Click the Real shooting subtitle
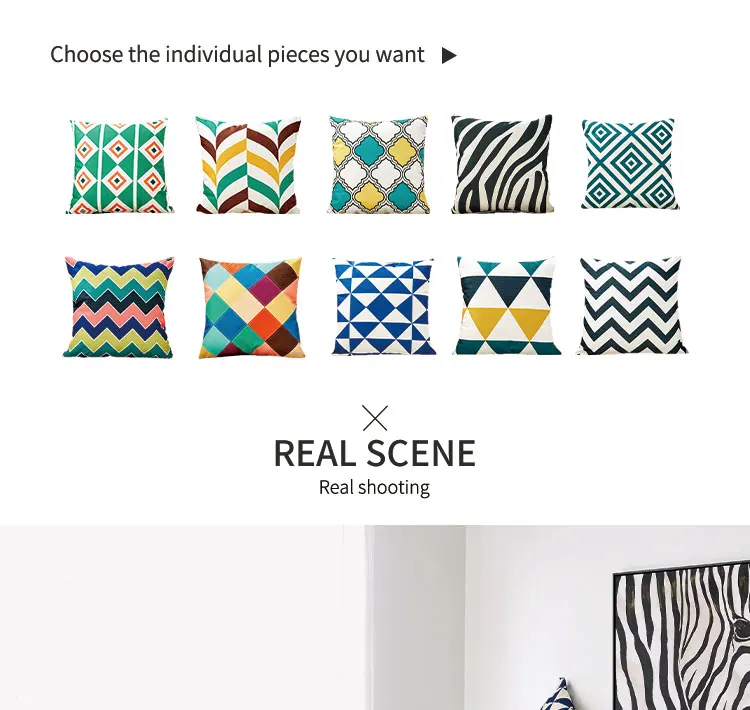The image size is (750, 710). (375, 488)
